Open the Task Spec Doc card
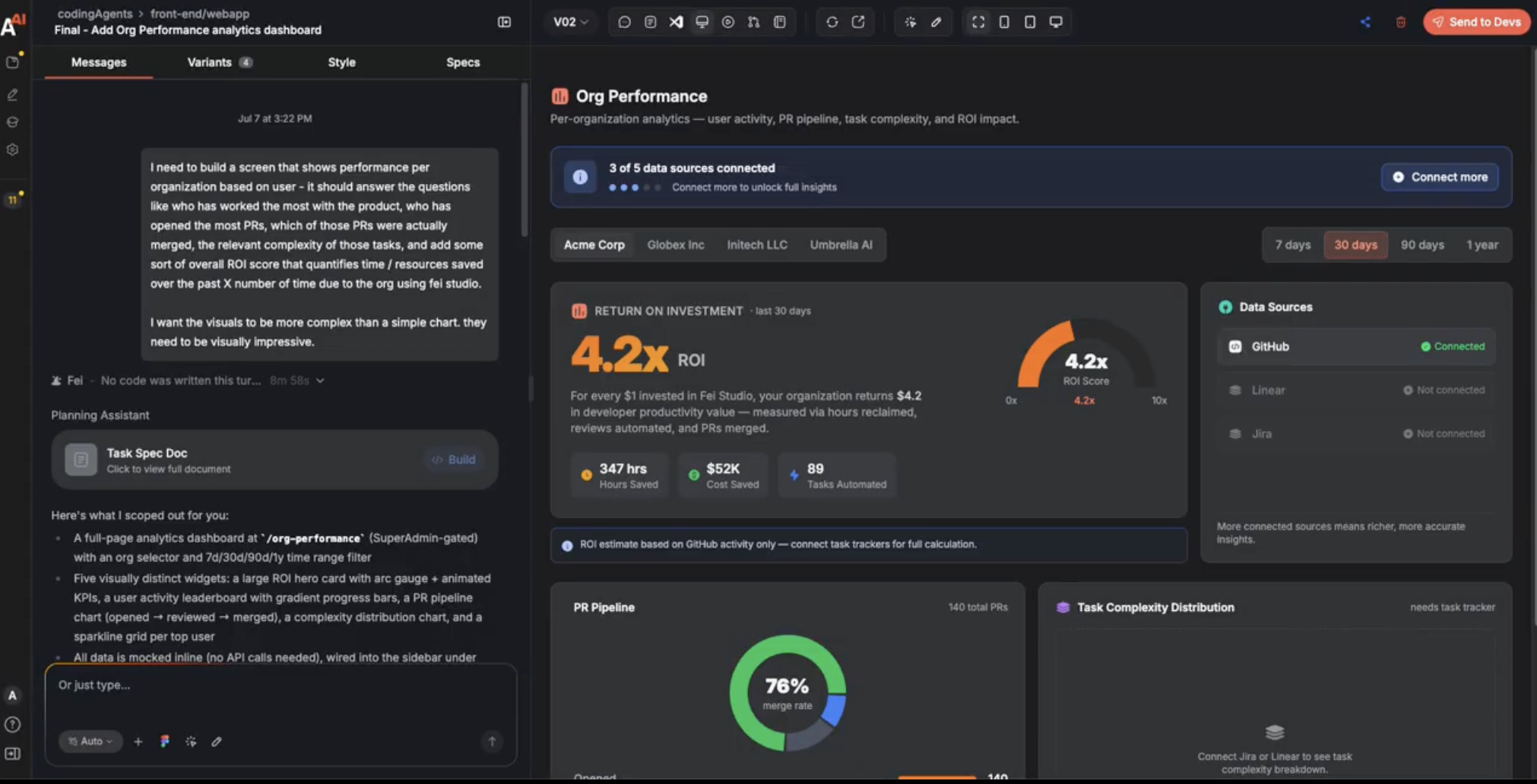The image size is (1537, 784). coord(274,460)
